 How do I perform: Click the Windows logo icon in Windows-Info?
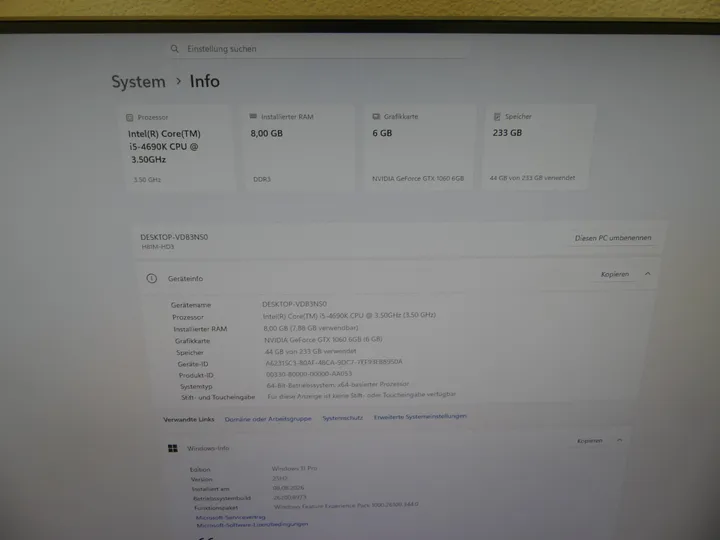[173, 448]
